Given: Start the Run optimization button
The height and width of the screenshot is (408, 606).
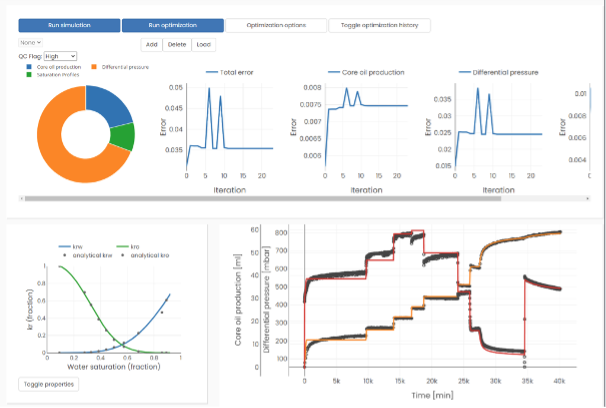Looking at the screenshot, I should coord(173,25).
